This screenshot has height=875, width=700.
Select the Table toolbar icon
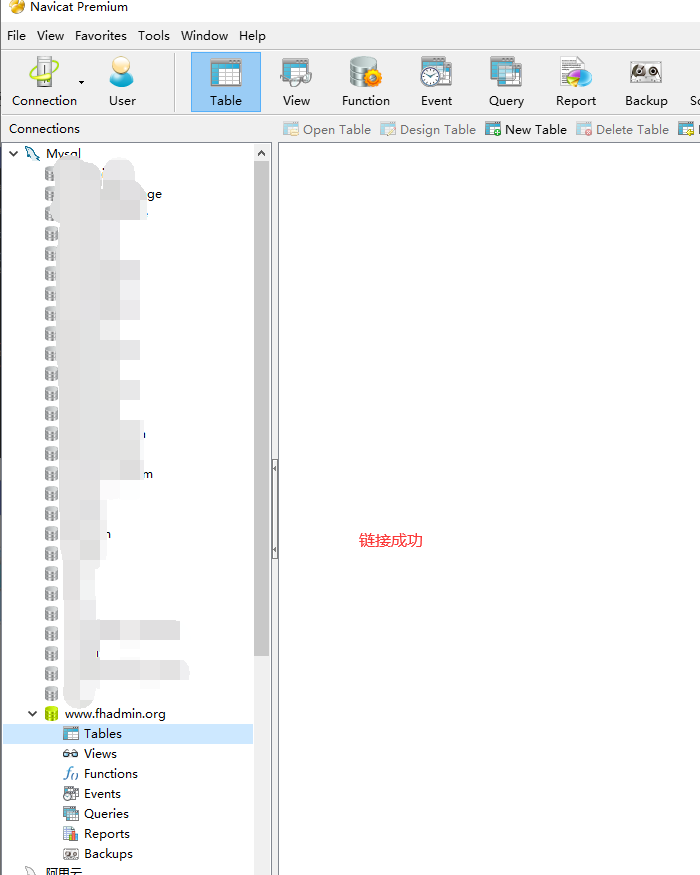click(x=226, y=82)
